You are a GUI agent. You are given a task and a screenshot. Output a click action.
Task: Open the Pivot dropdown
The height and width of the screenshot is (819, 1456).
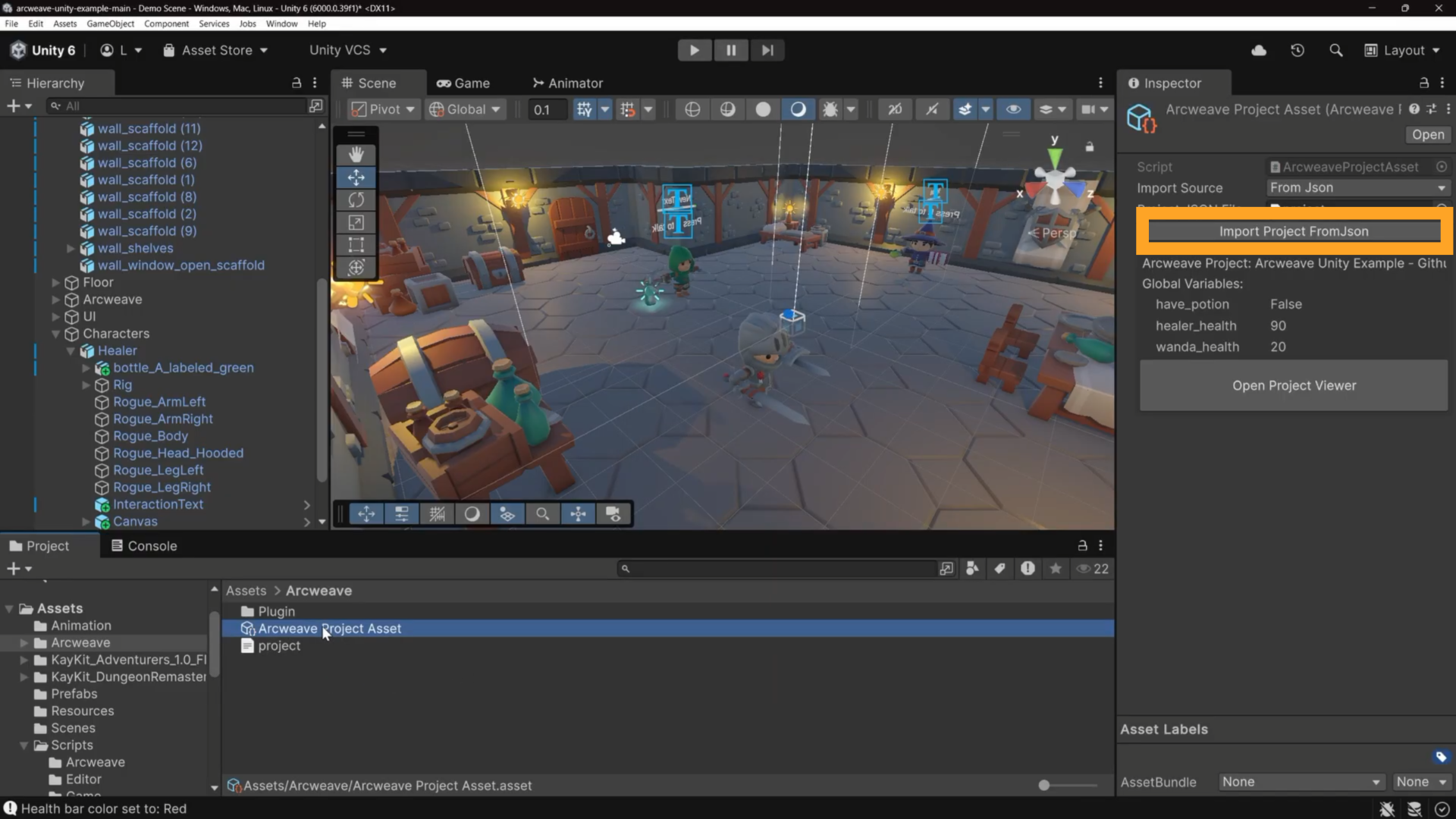click(x=383, y=109)
